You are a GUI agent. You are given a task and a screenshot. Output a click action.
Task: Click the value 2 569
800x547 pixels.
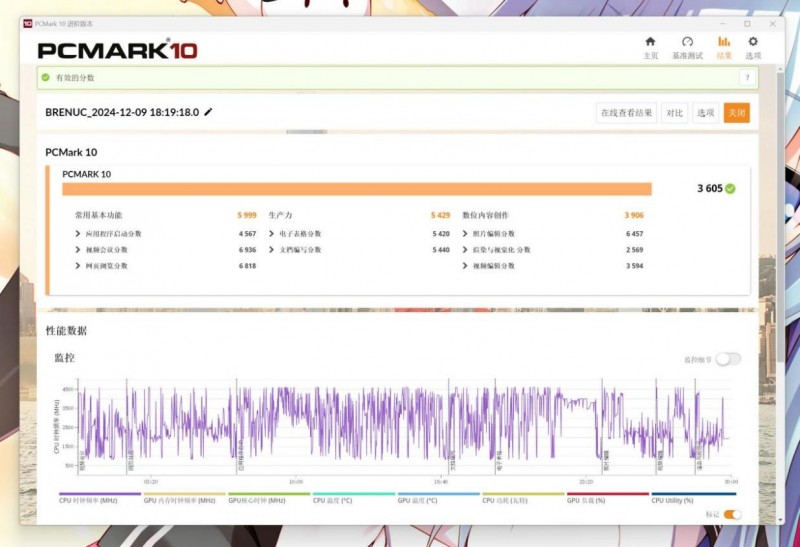click(x=635, y=250)
